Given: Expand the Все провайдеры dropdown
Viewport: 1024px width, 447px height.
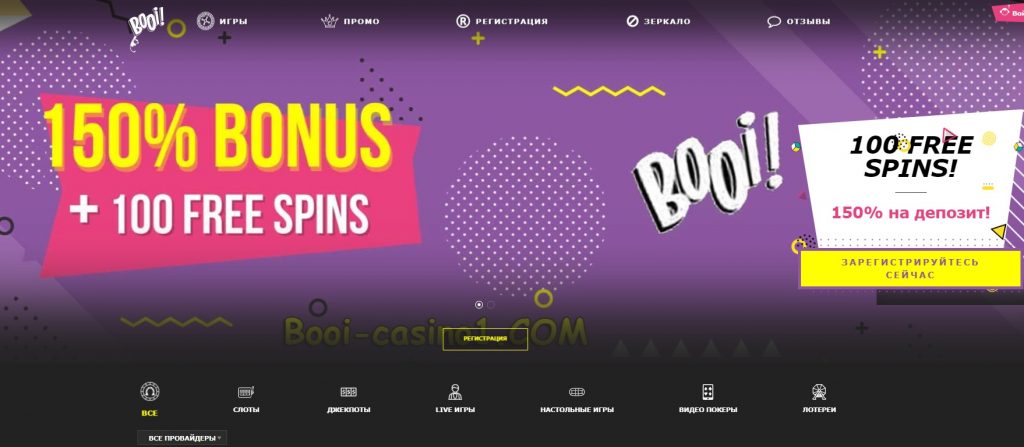Looking at the screenshot, I should (182, 438).
